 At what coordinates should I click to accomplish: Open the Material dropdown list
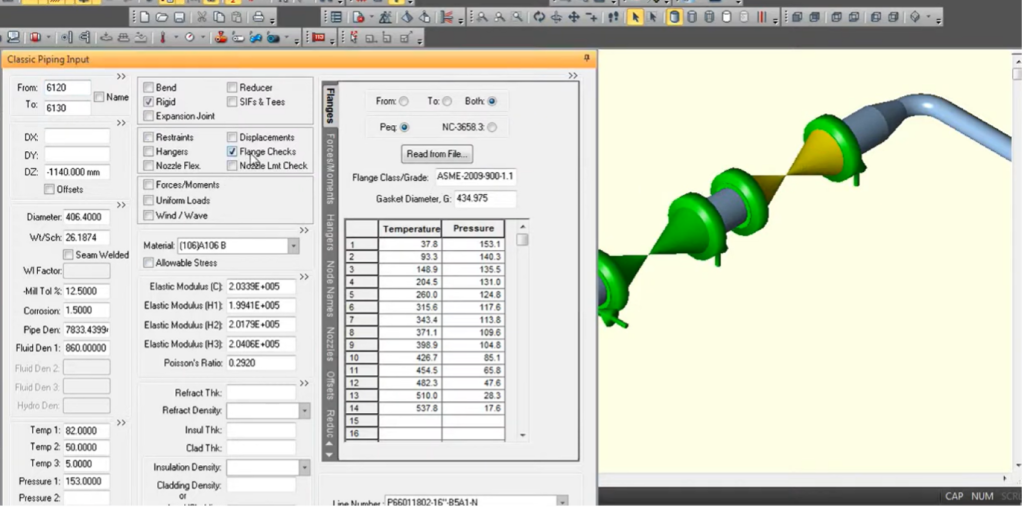[x=293, y=245]
